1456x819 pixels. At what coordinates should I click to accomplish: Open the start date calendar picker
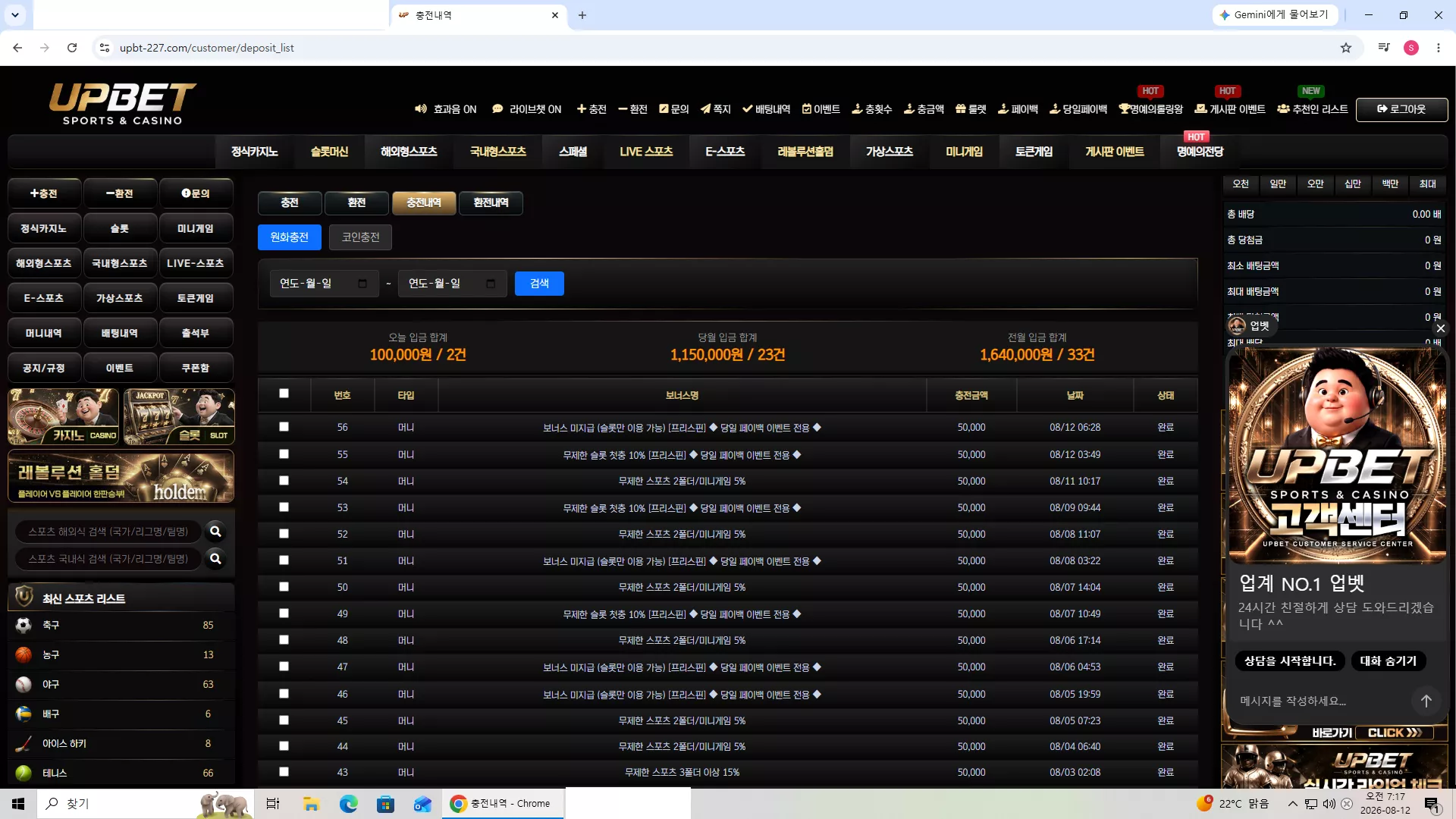[x=362, y=284]
